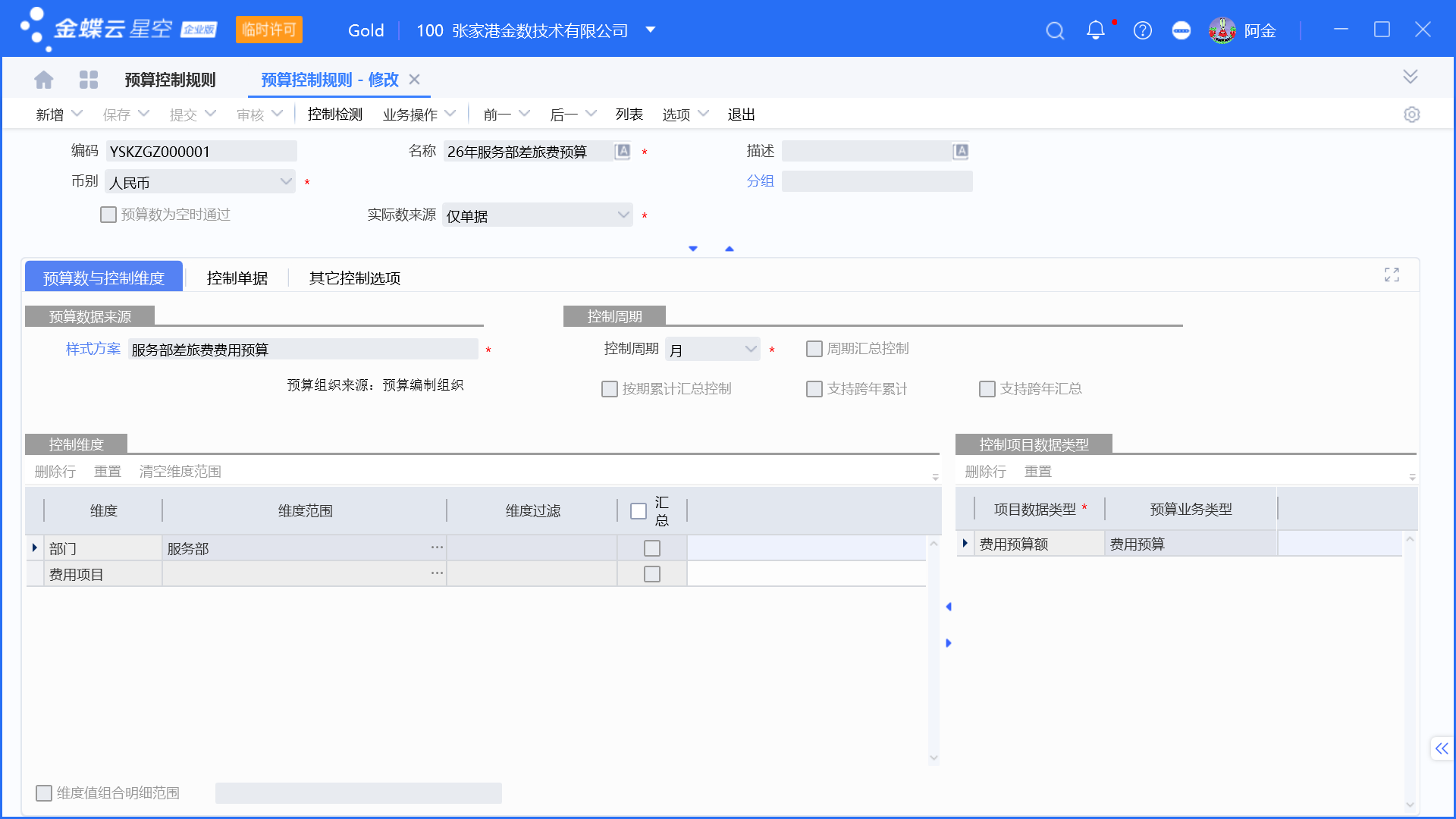The width and height of the screenshot is (1456, 819).
Task: Toggle 按期累计汇总控制 checkbox
Action: (610, 389)
